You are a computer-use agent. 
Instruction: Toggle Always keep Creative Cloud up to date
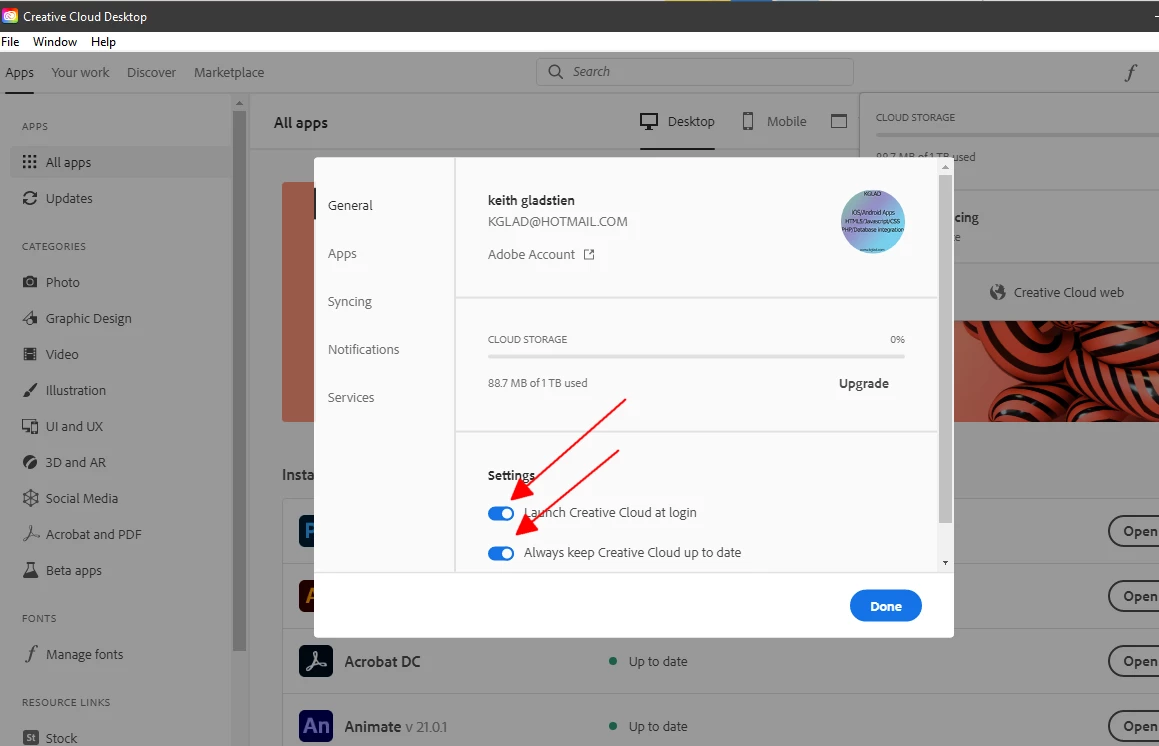(500, 553)
